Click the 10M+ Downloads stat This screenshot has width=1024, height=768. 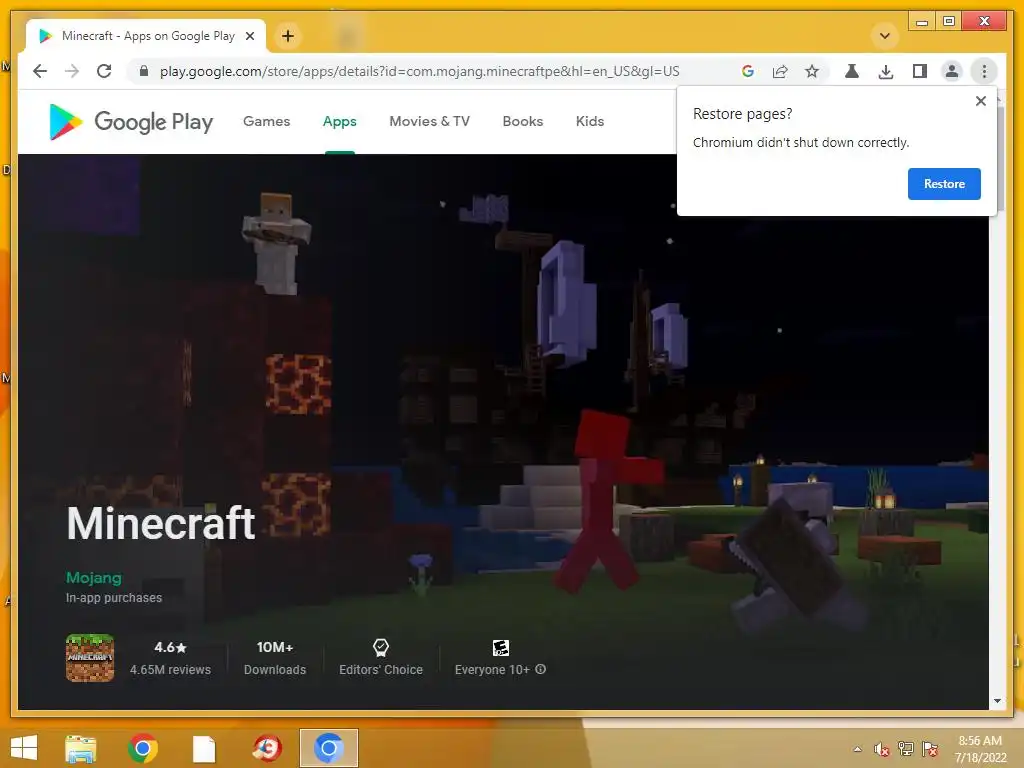(274, 657)
